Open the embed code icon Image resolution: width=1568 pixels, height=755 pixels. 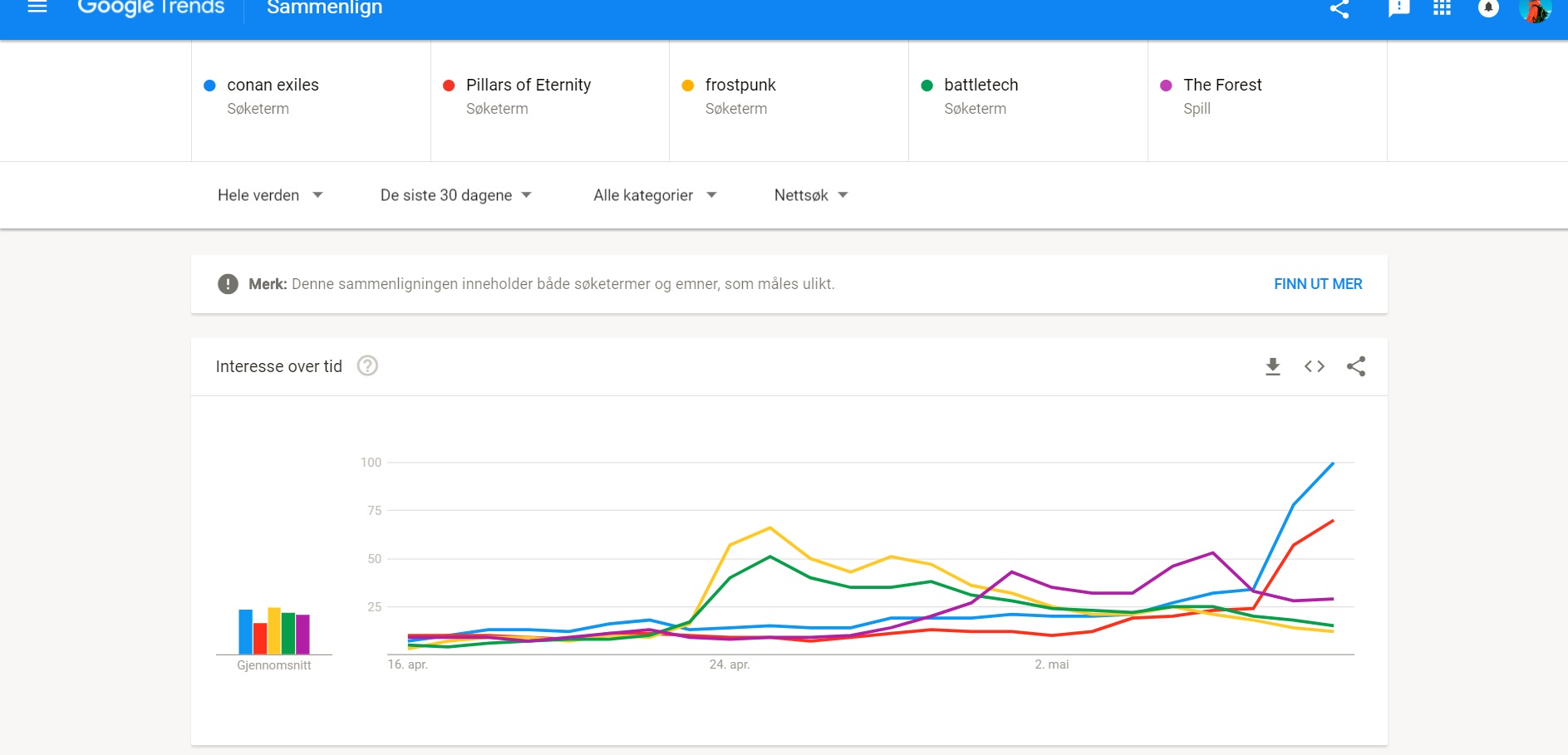[1315, 366]
